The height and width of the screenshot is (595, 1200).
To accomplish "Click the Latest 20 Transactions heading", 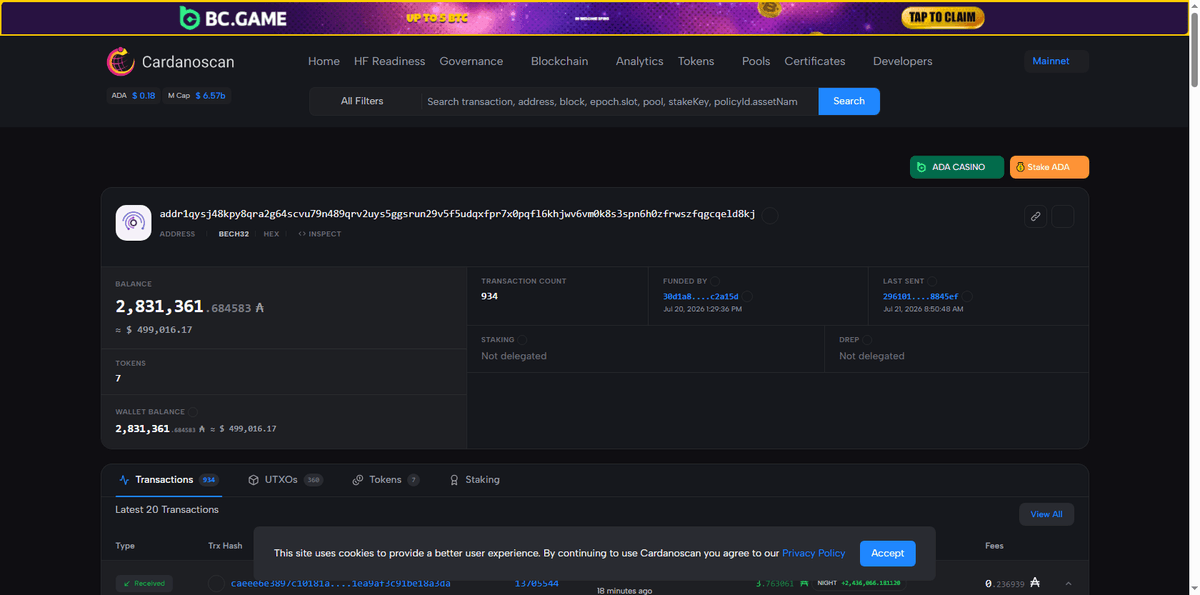I will (167, 510).
